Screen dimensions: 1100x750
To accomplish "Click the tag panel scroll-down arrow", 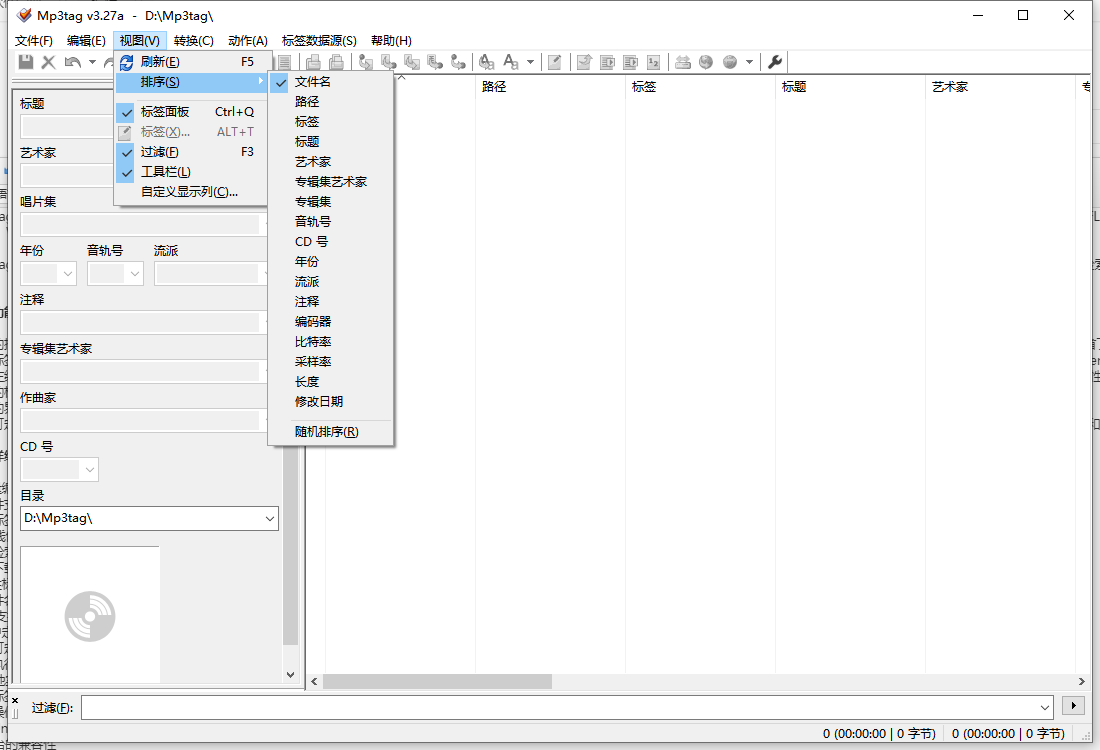I will [290, 674].
